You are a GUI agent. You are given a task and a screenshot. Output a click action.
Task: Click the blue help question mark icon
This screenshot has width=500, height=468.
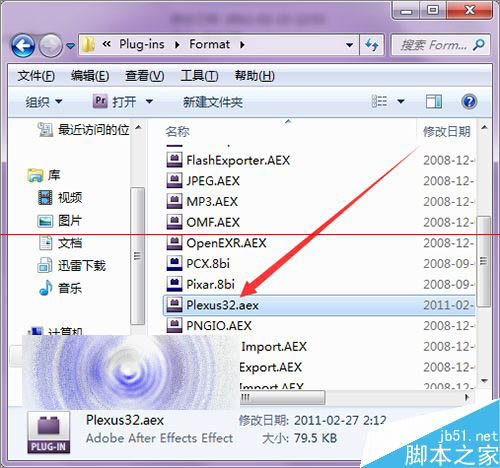tap(469, 102)
